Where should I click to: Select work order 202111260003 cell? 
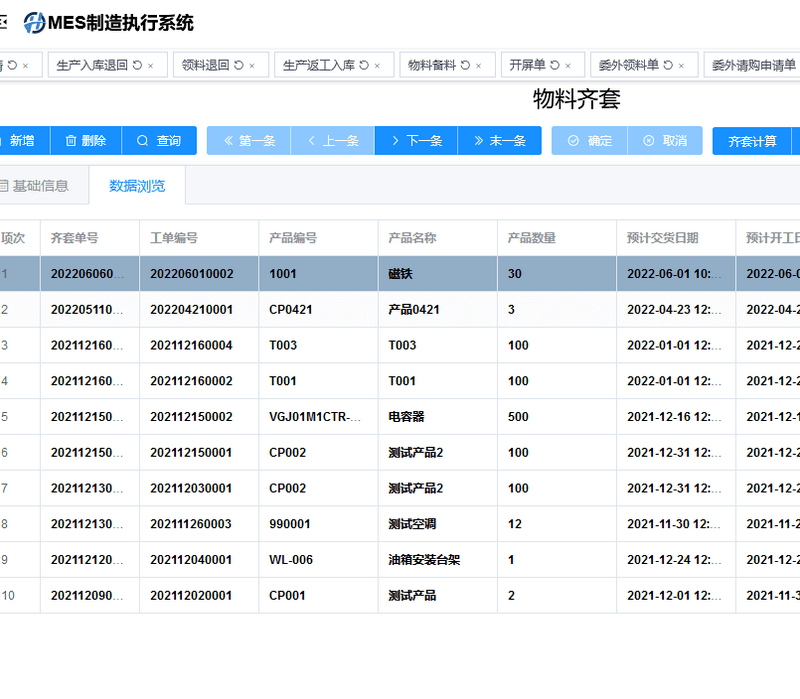point(199,524)
